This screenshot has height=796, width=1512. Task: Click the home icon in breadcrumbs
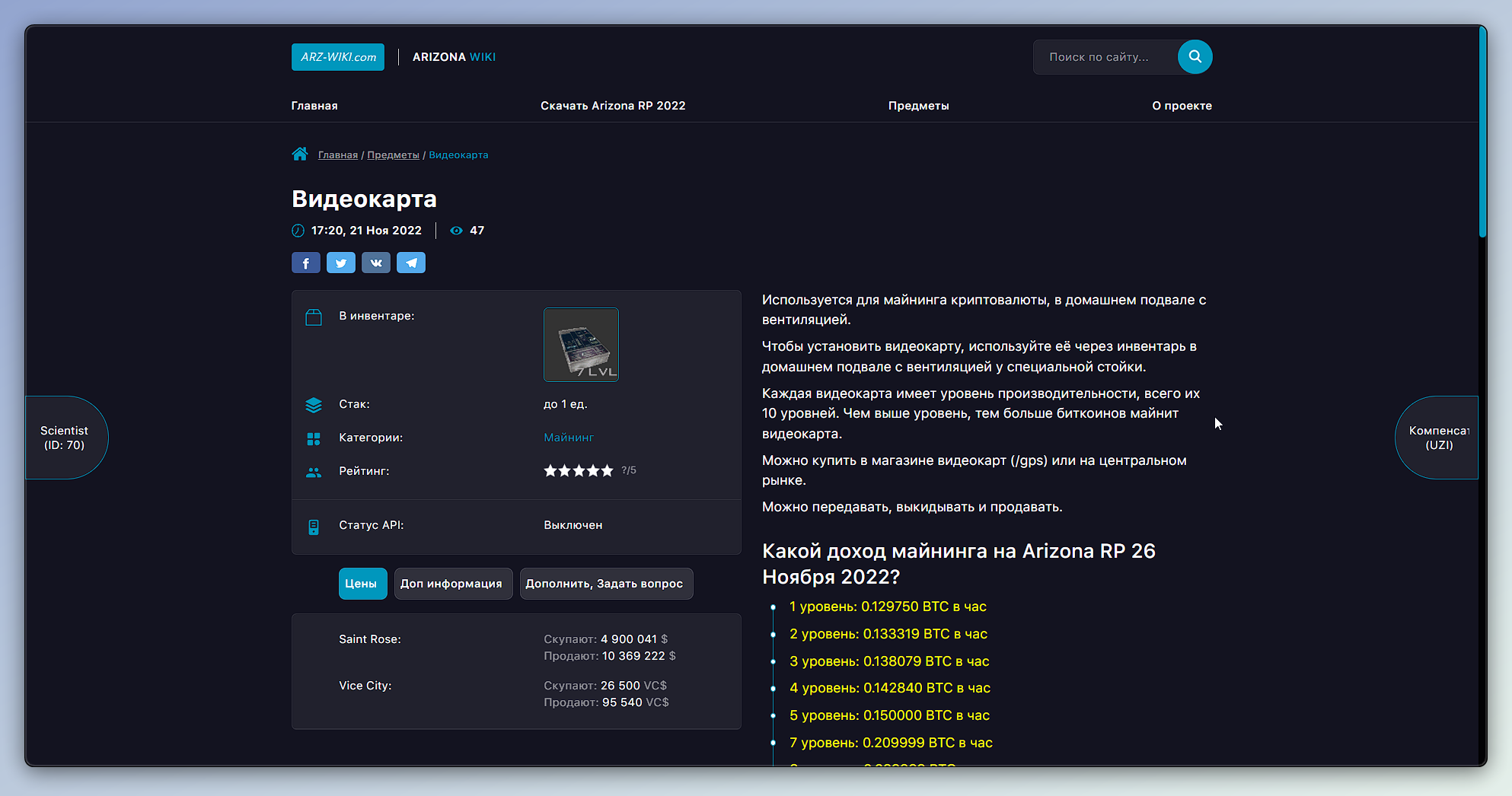(x=300, y=154)
